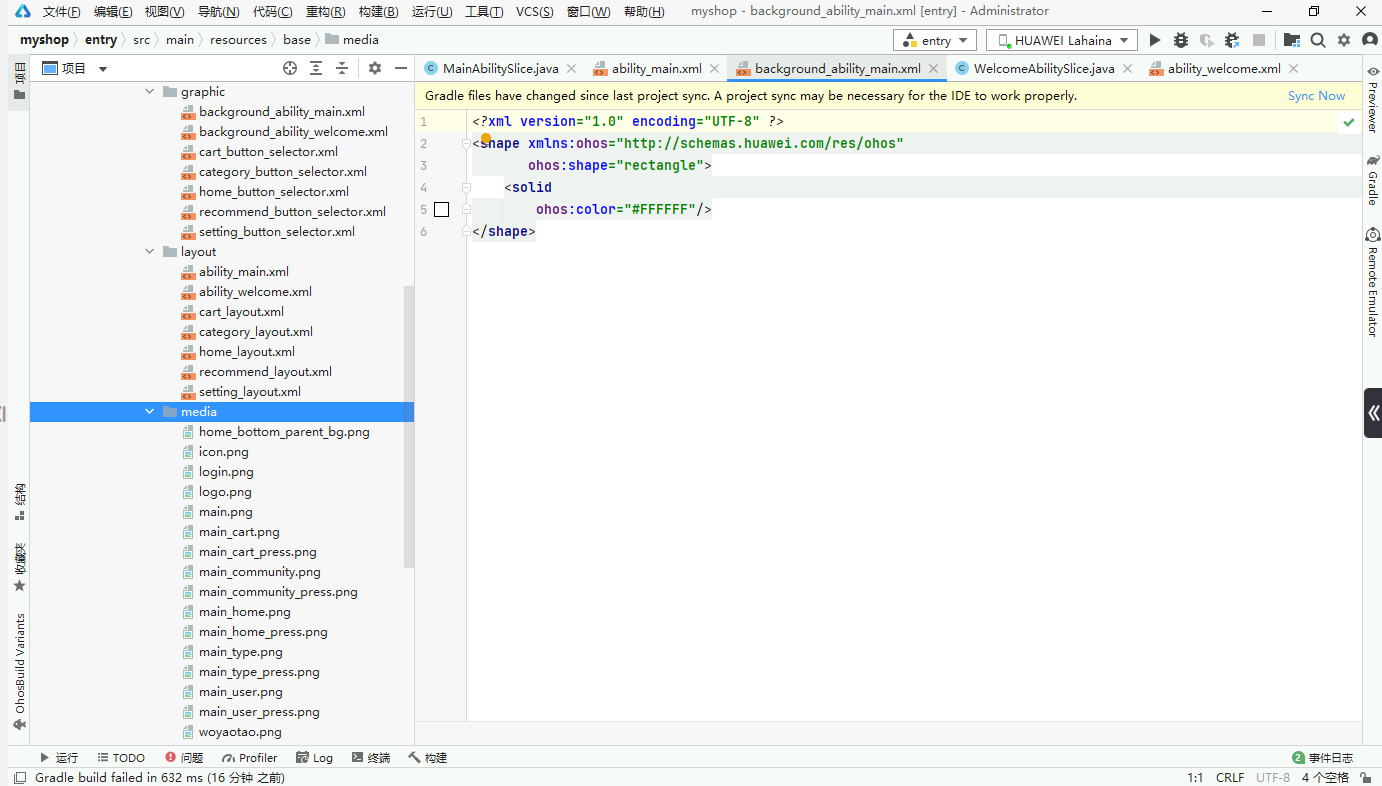
Task: Open the 问题 tool window
Action: 184,758
